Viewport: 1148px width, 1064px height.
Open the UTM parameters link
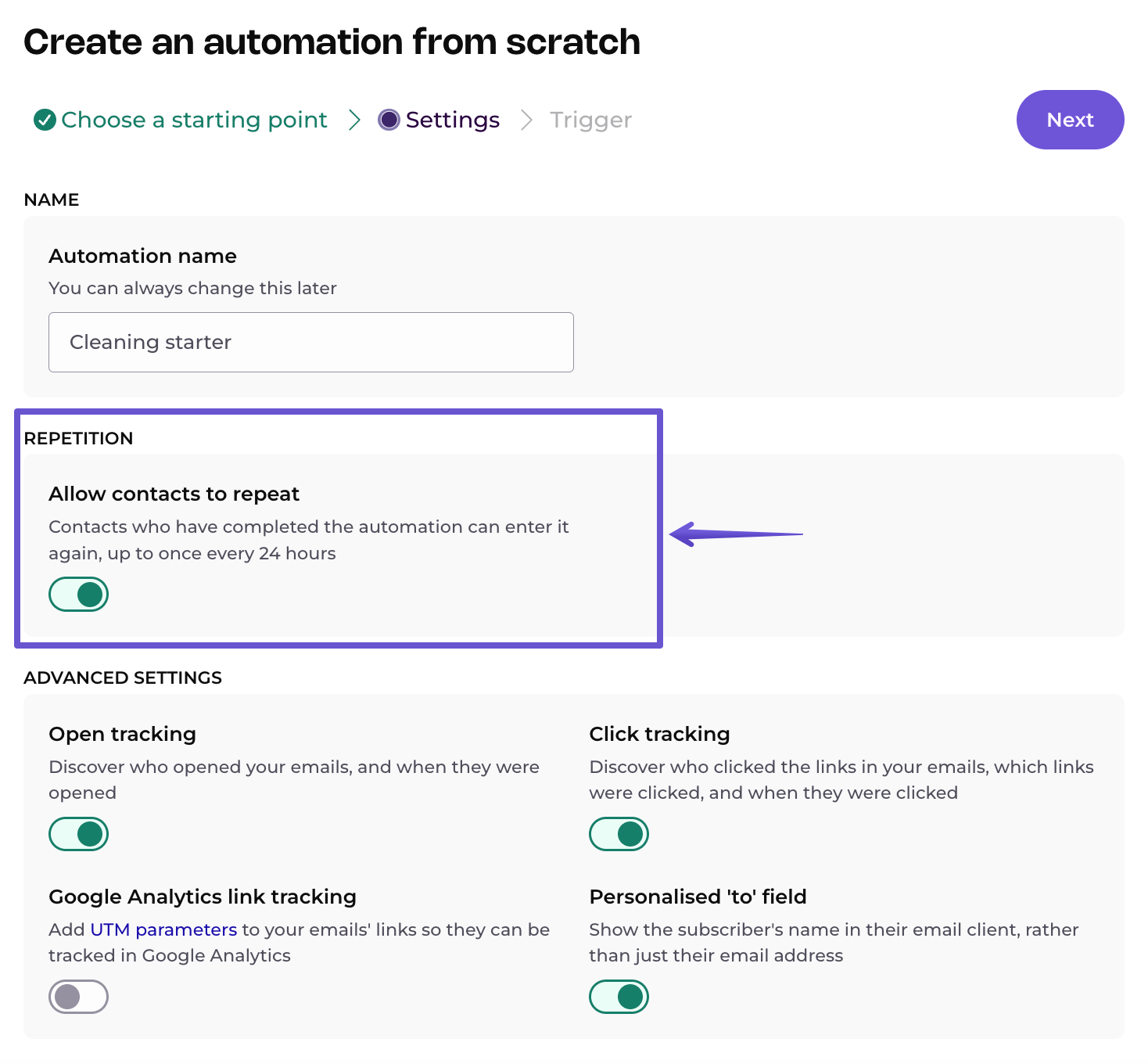163,929
